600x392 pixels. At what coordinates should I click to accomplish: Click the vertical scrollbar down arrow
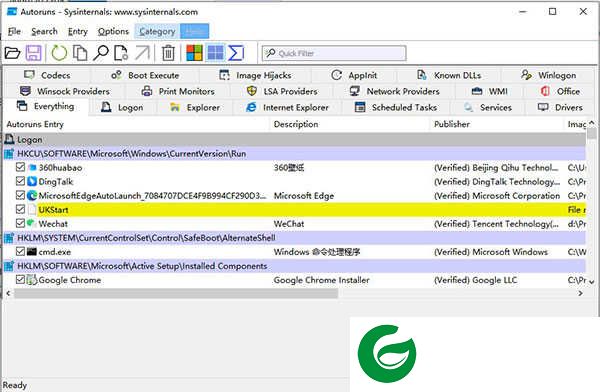point(592,281)
